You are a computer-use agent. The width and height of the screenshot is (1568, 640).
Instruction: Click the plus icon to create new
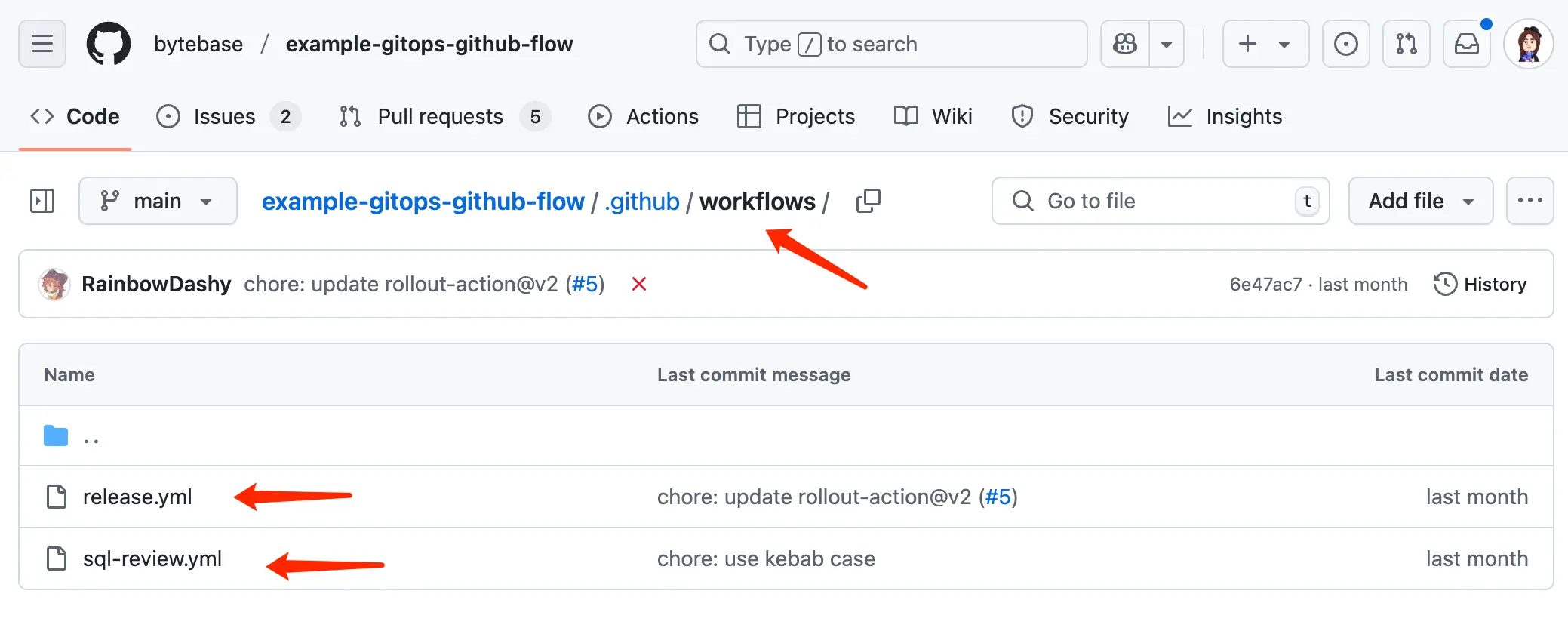click(x=1247, y=44)
